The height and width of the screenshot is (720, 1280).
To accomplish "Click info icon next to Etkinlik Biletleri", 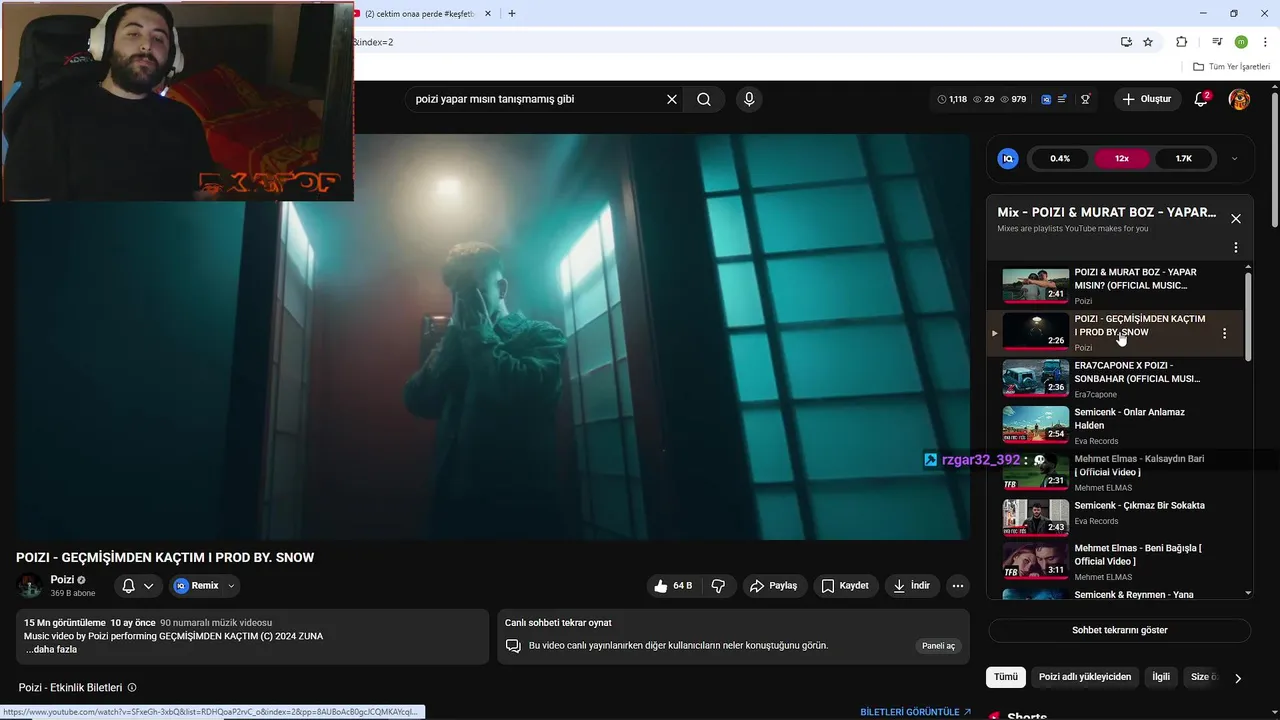I will point(132,688).
